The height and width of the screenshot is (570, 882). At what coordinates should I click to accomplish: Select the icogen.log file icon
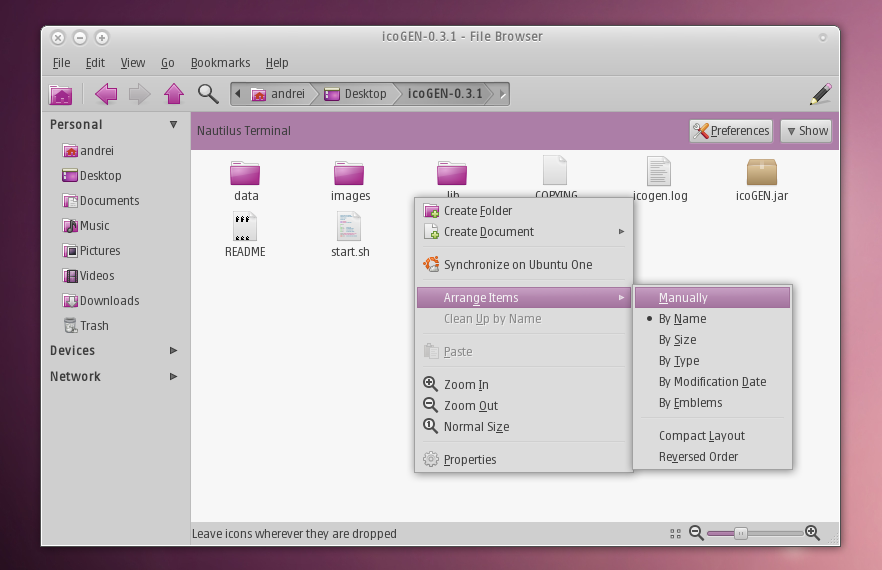point(659,171)
